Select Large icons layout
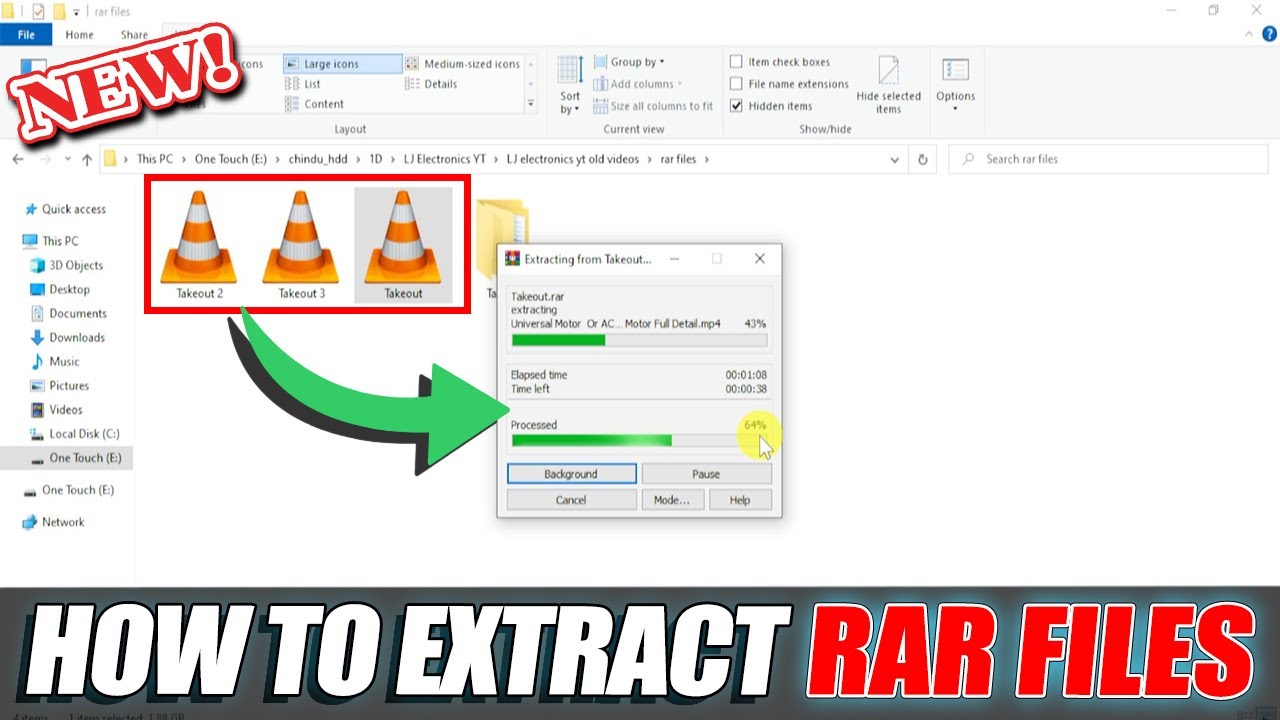Screen dimensions: 1280x720 tap(342, 64)
